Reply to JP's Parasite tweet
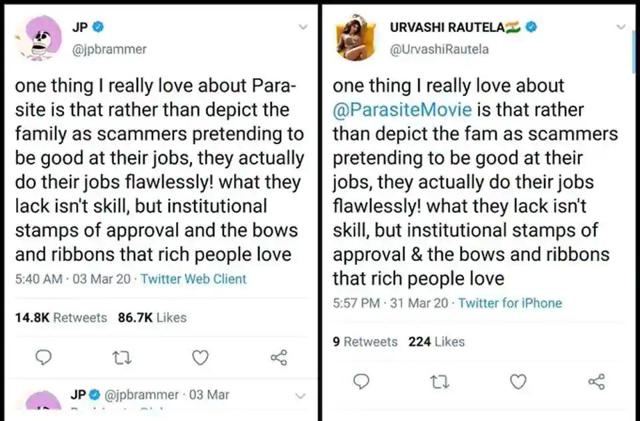 tap(44, 358)
